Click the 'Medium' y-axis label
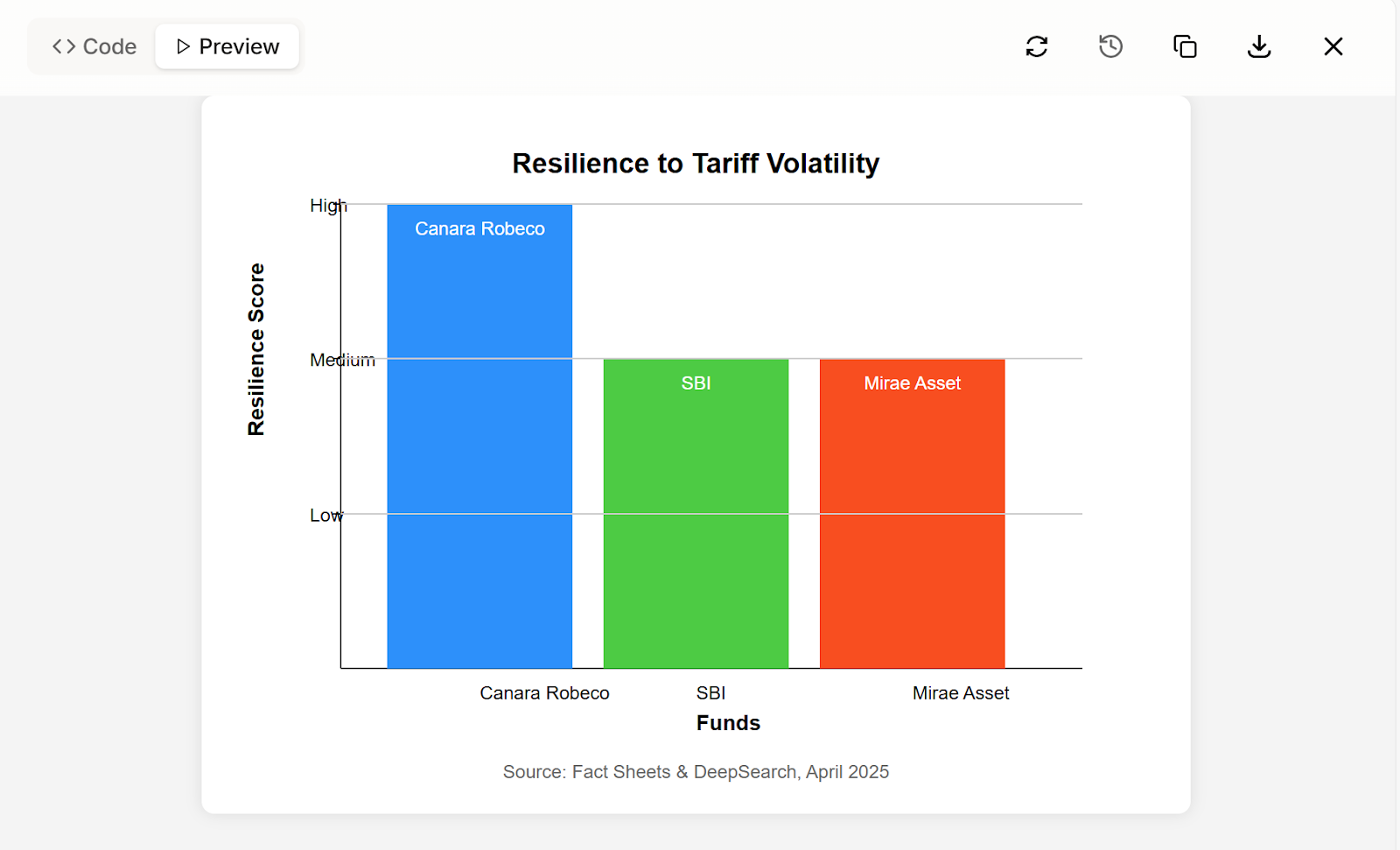 [342, 360]
